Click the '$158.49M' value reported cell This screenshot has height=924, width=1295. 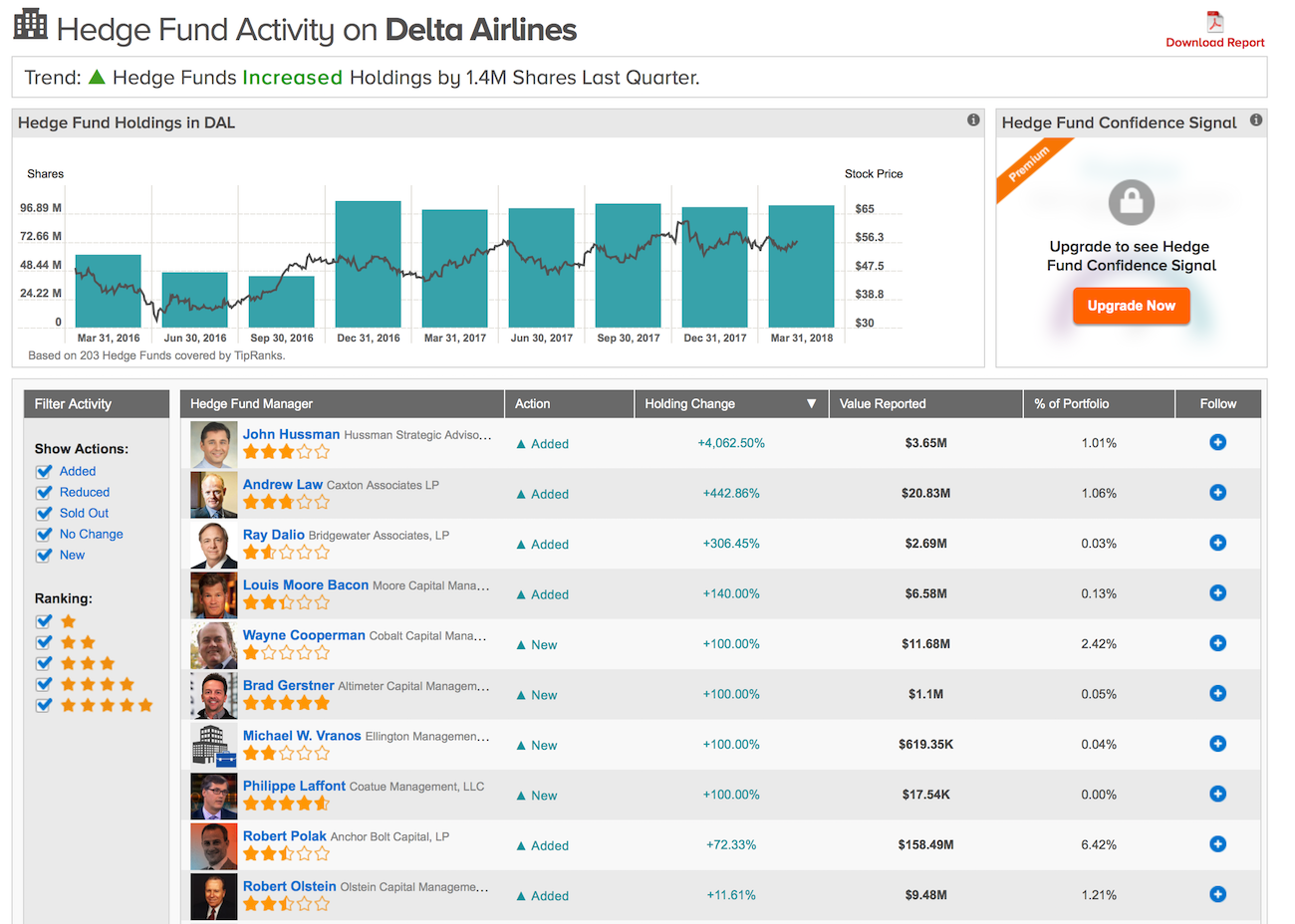pos(925,844)
